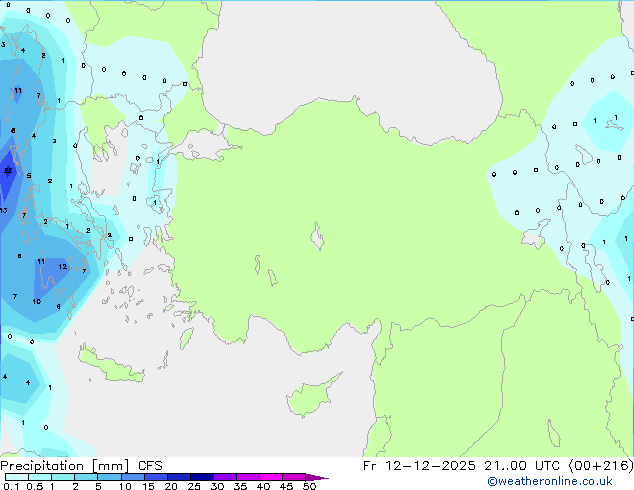Screen dimensions: 634x490
Task: Click the '13' precipitation value on map
Action: click(4, 210)
